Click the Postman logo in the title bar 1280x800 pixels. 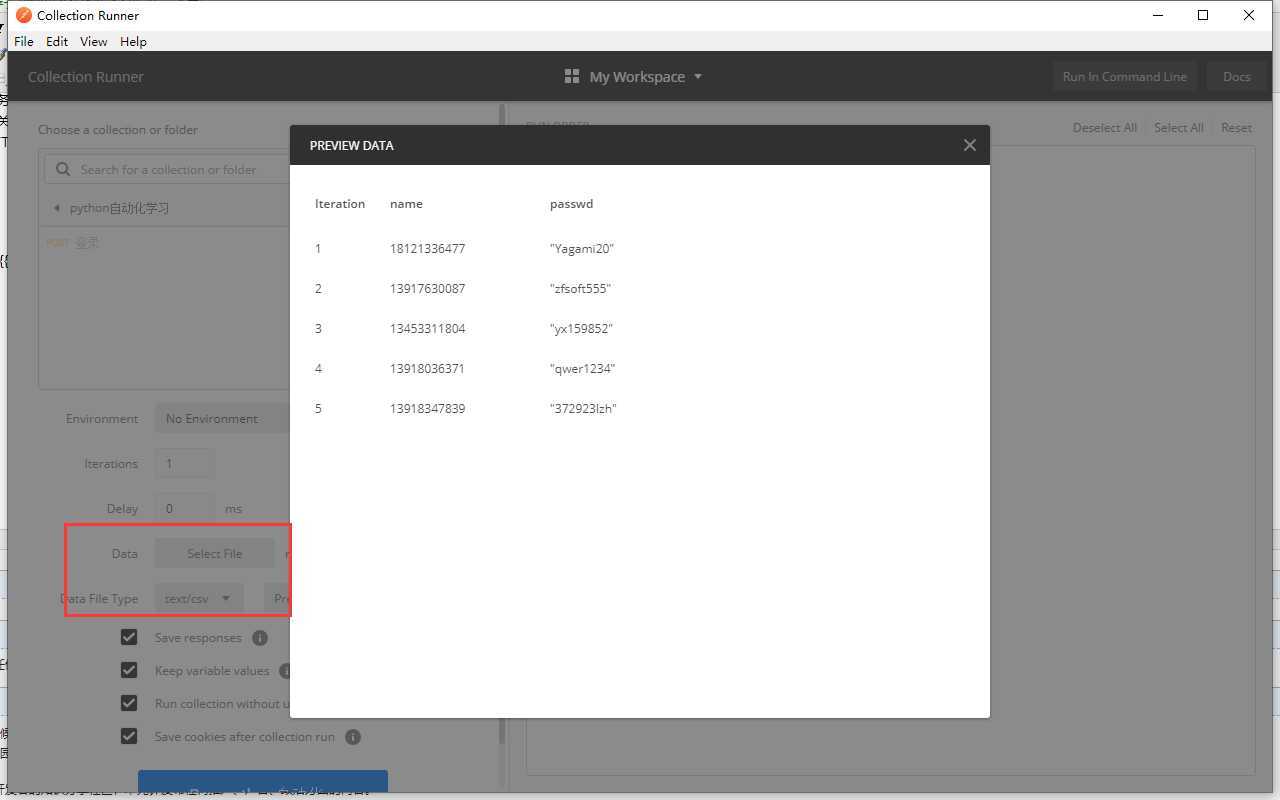(24, 15)
